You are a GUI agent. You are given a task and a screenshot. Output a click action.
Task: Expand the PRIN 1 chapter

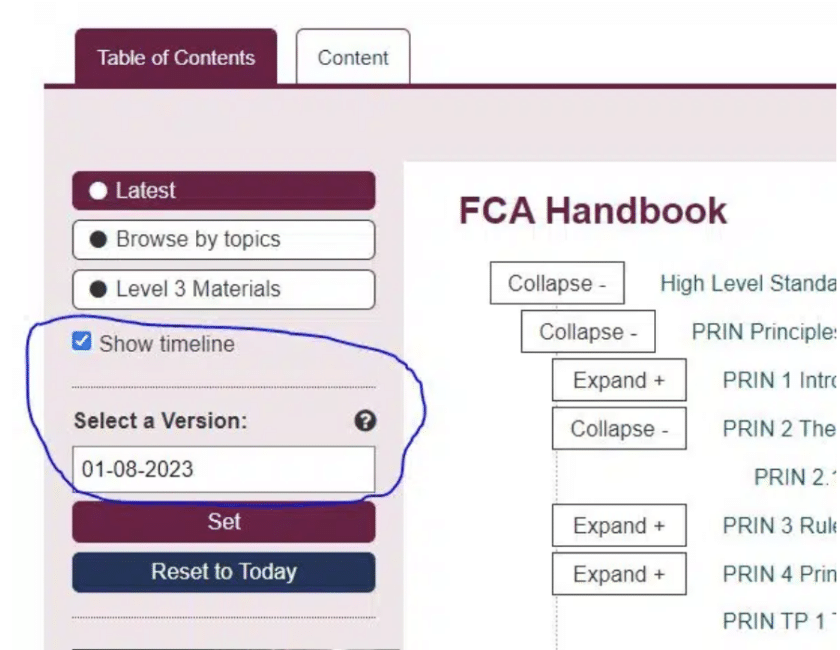coord(619,381)
